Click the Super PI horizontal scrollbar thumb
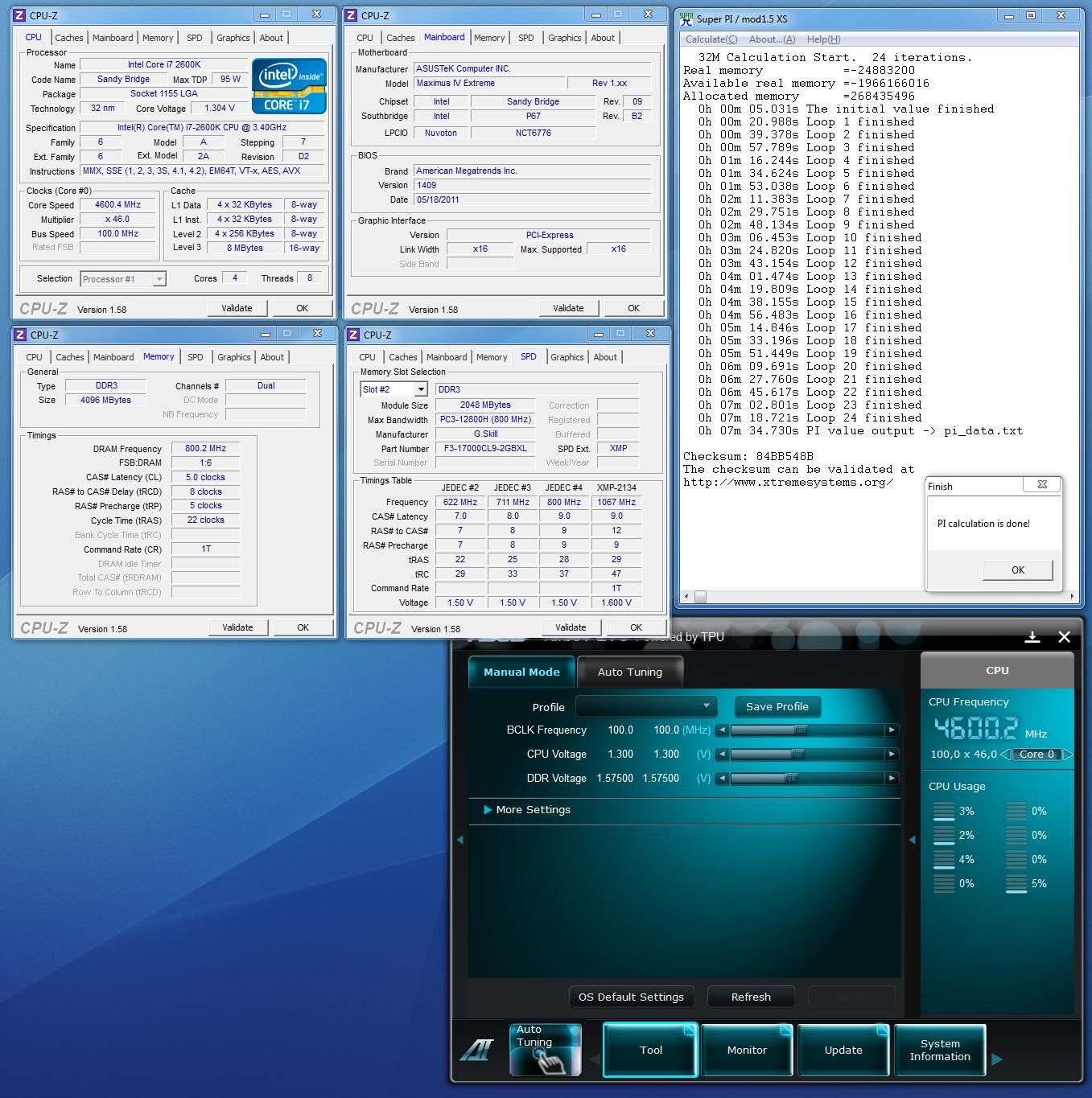1092x1098 pixels. pos(700,597)
